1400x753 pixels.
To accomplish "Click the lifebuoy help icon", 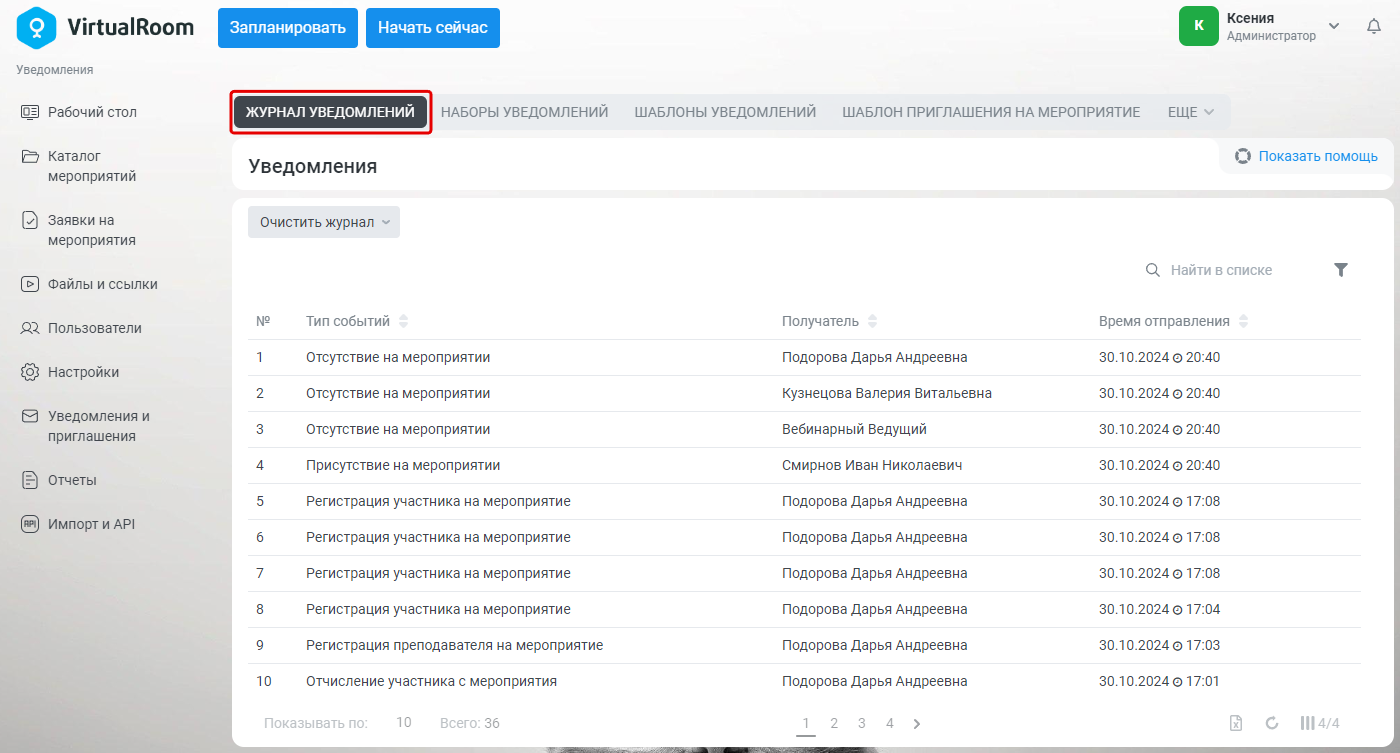I will coord(1243,156).
